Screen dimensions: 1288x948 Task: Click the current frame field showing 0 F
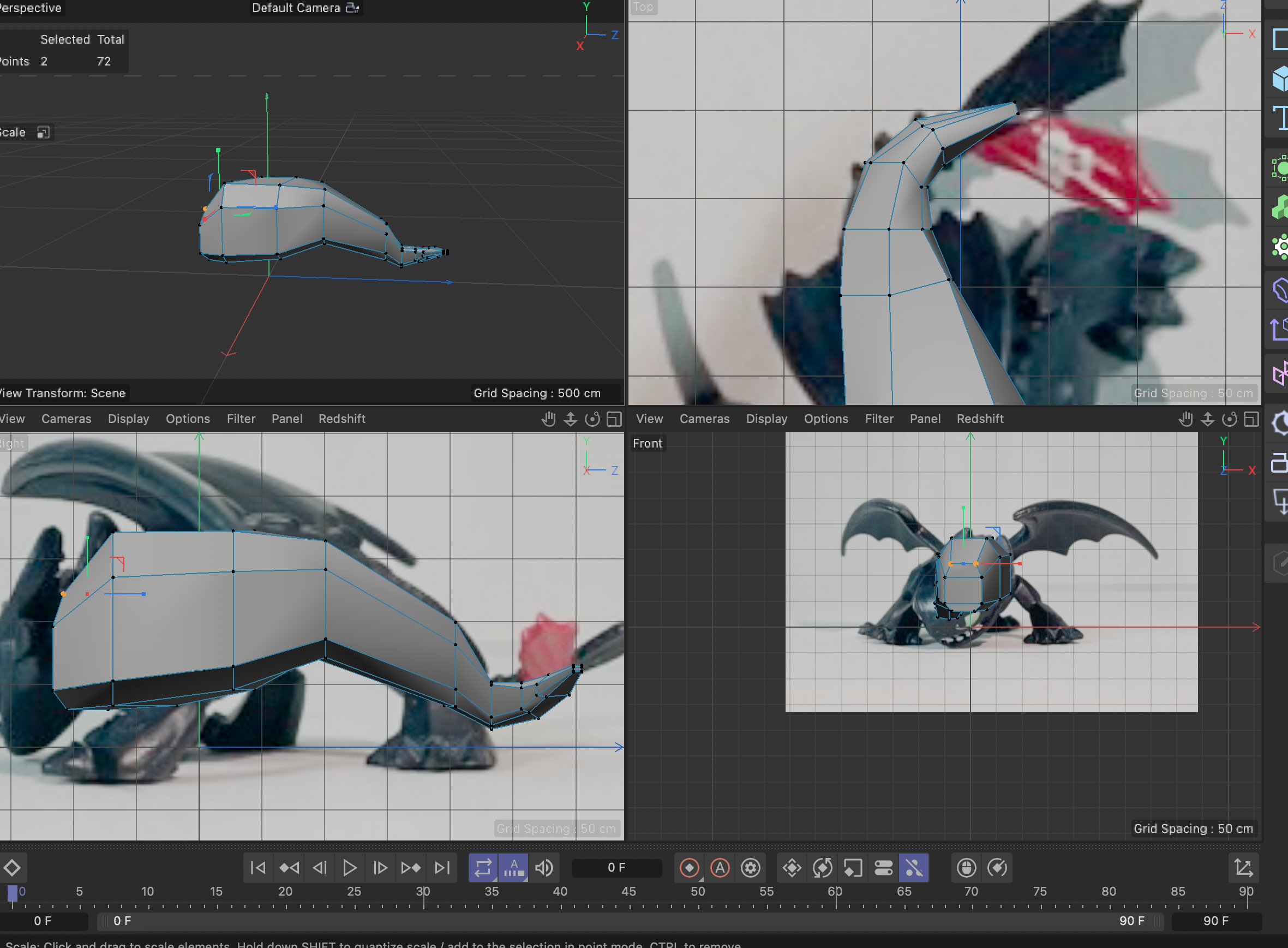tap(616, 868)
